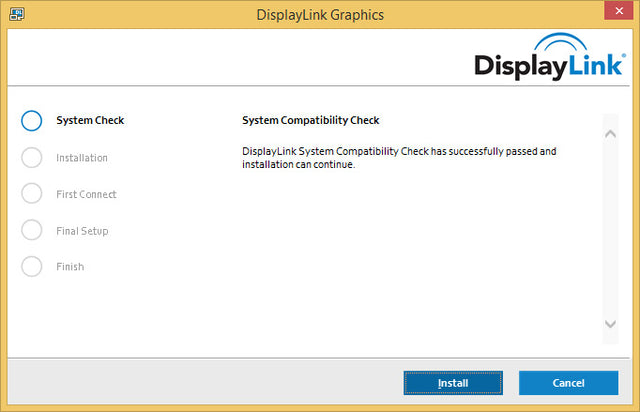Click the First Connect step circle
The width and height of the screenshot is (640, 412).
[31, 193]
